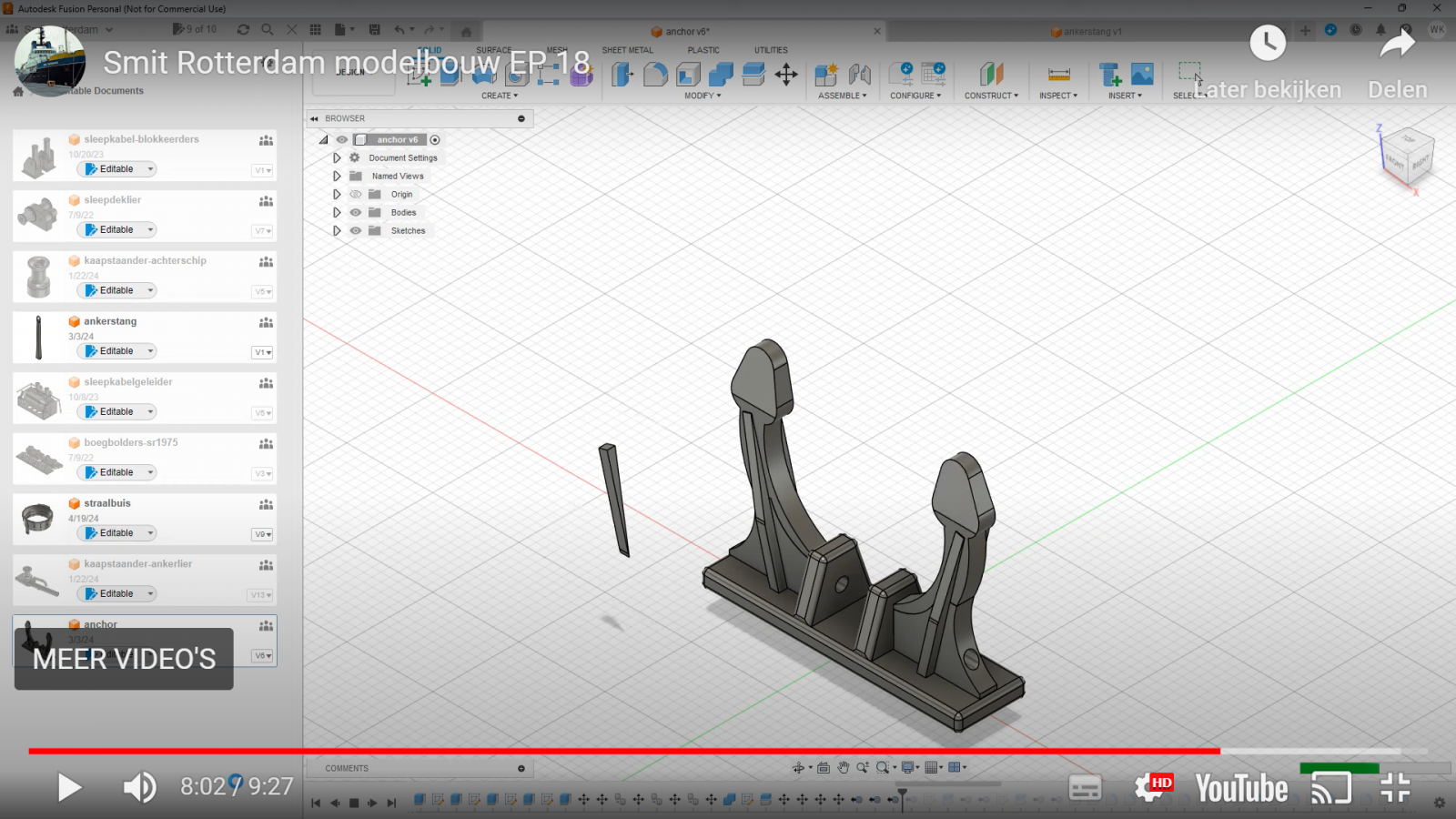Click the Delen share arrow icon

(x=1398, y=43)
